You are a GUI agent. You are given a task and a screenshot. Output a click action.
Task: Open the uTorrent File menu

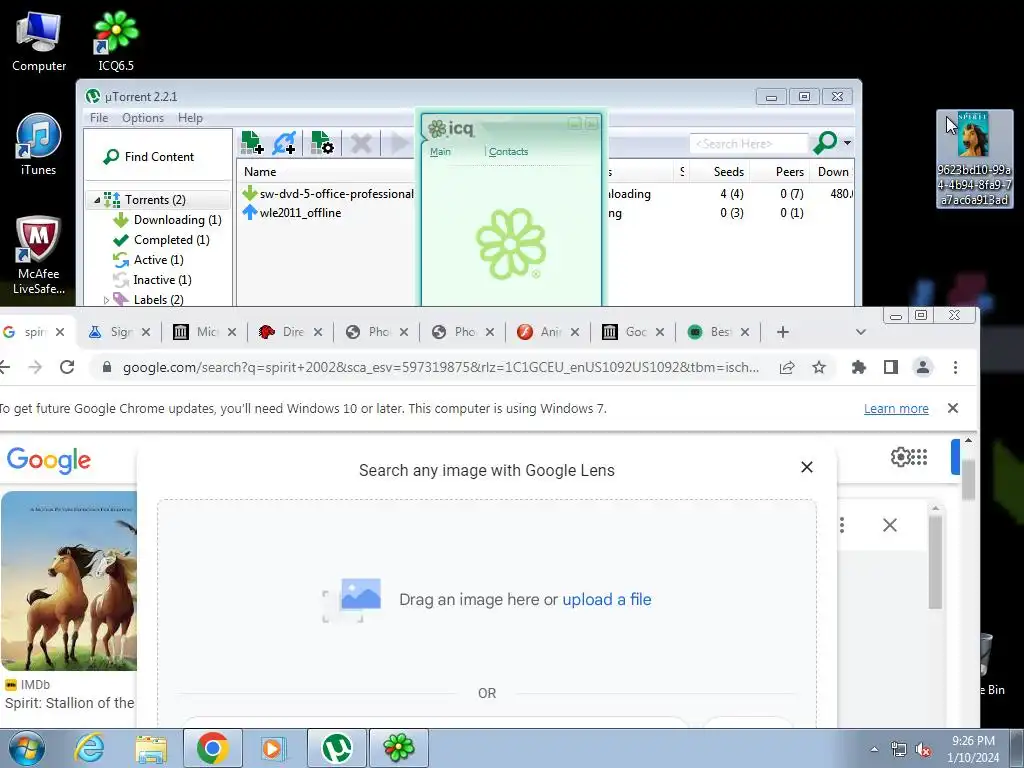coord(99,118)
